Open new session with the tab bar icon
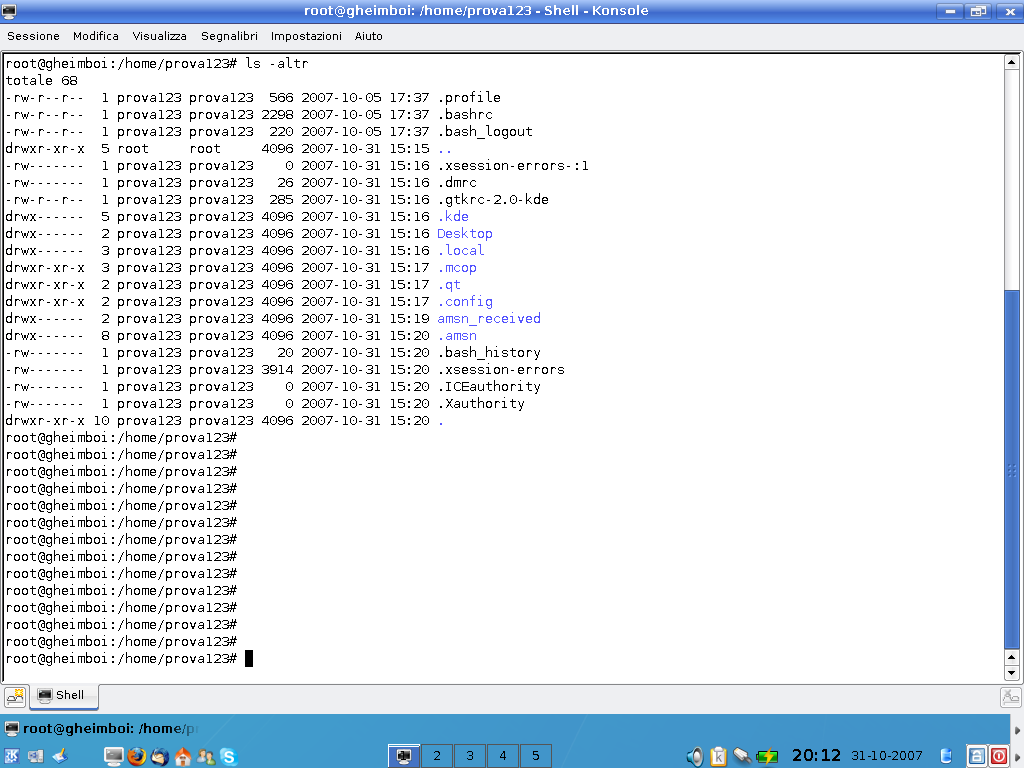1024x768 pixels. point(15,697)
